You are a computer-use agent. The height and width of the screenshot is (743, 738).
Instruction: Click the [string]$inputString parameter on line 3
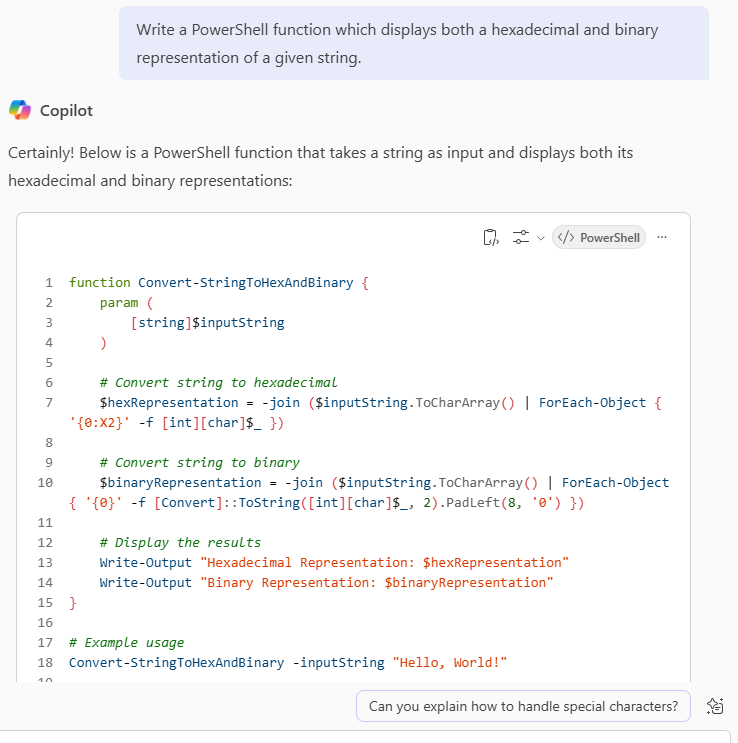pyautogui.click(x=207, y=322)
